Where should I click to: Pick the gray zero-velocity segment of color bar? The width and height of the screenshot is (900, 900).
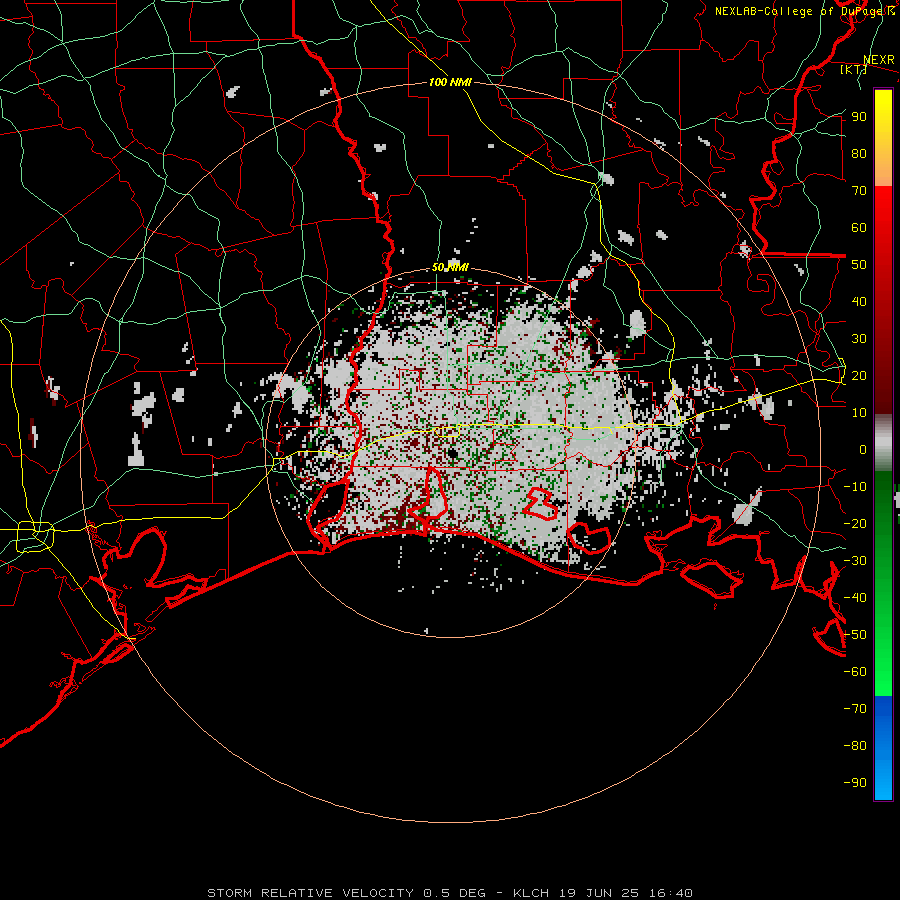coord(883,442)
